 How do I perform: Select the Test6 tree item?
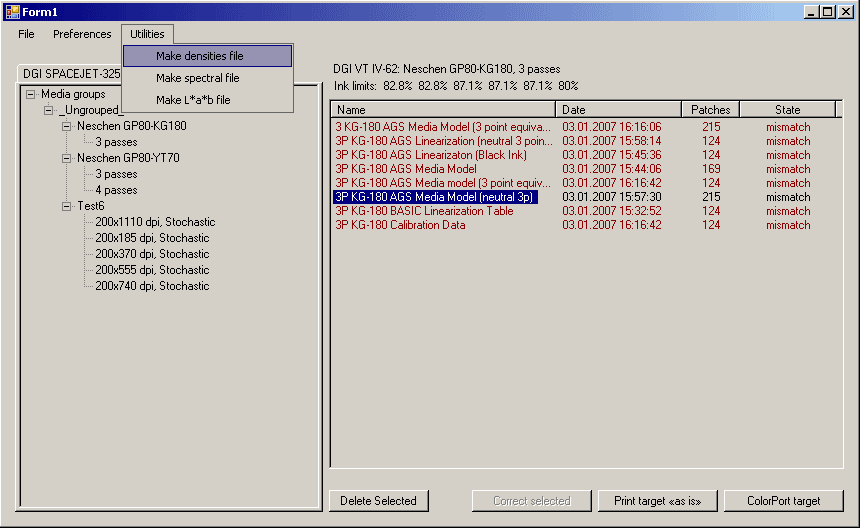point(90,206)
